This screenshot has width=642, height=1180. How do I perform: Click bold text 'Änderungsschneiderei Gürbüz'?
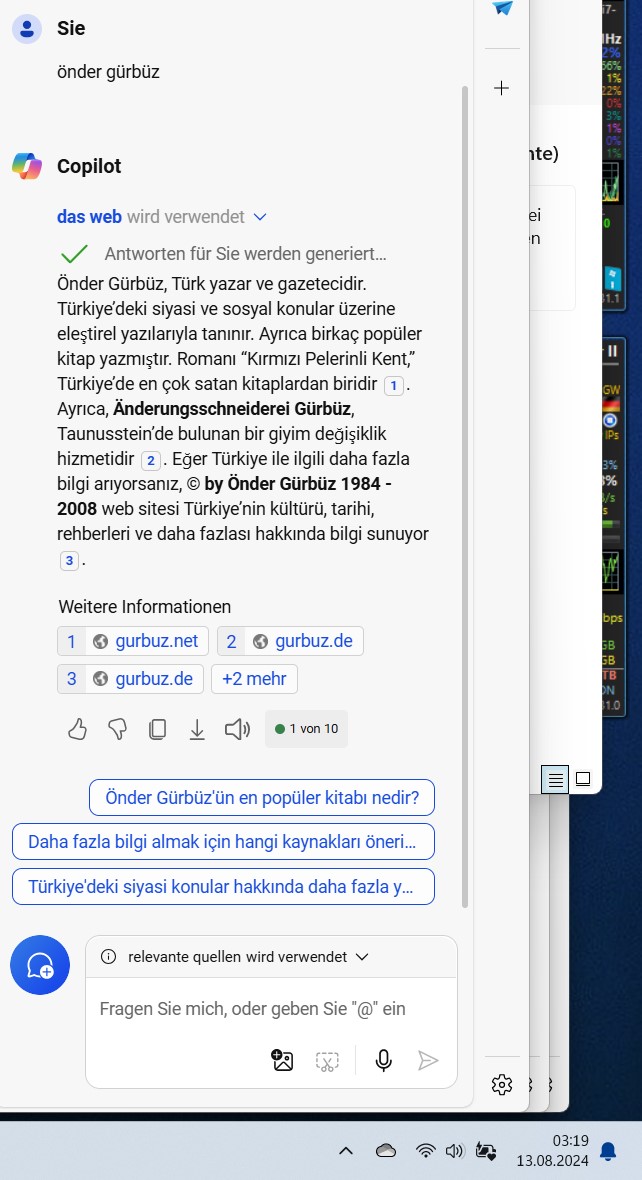(x=232, y=409)
